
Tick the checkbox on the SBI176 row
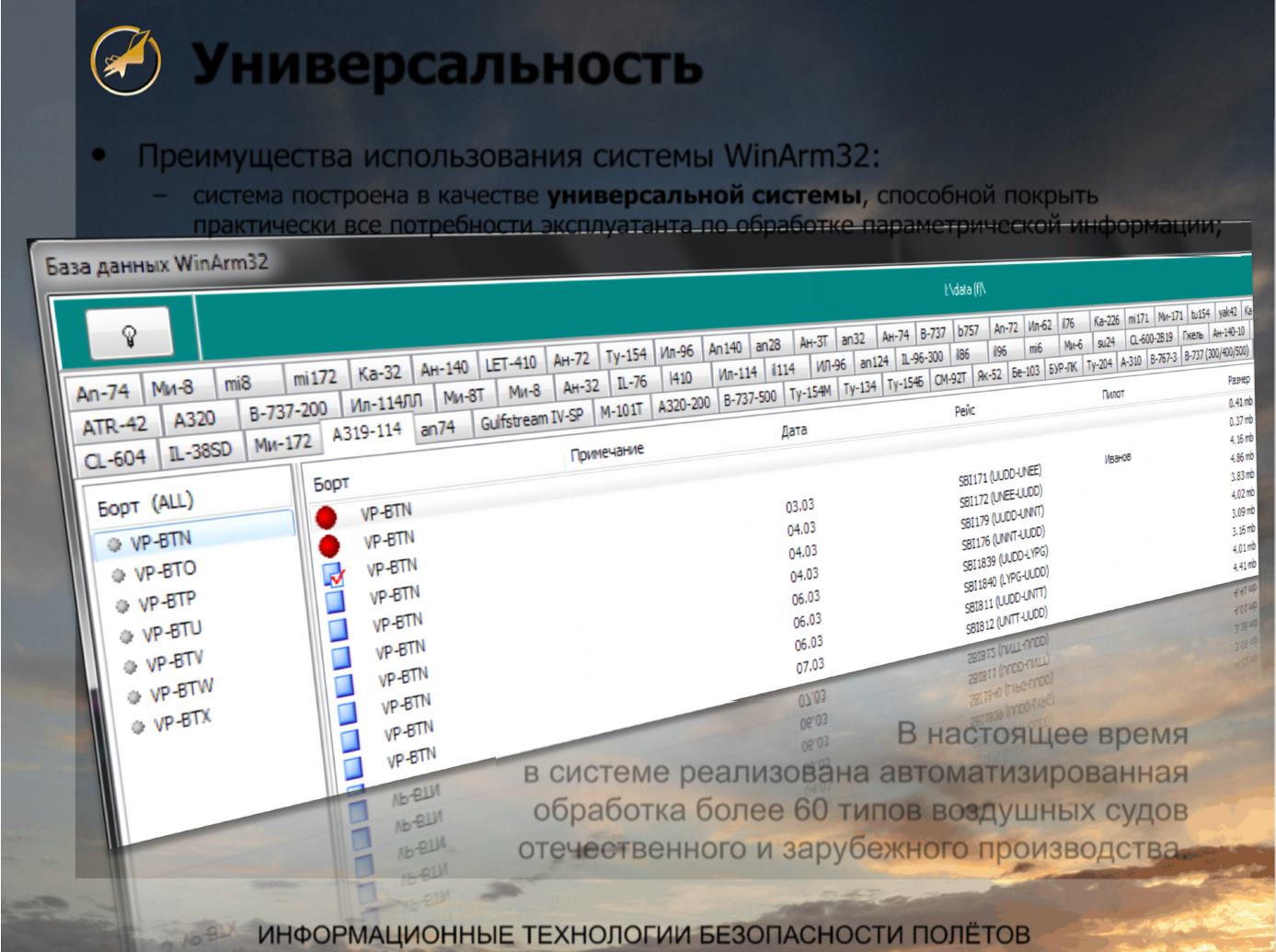point(336,602)
